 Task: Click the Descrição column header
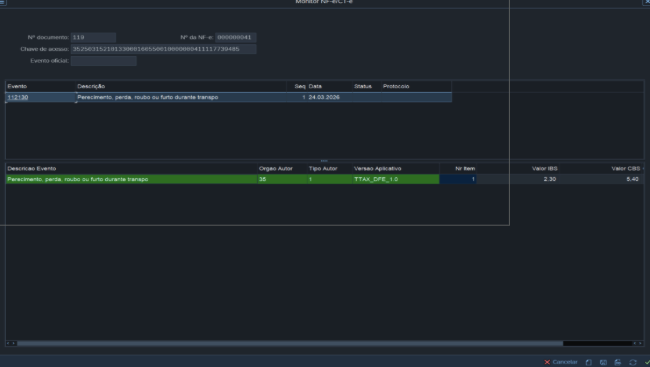(181, 86)
